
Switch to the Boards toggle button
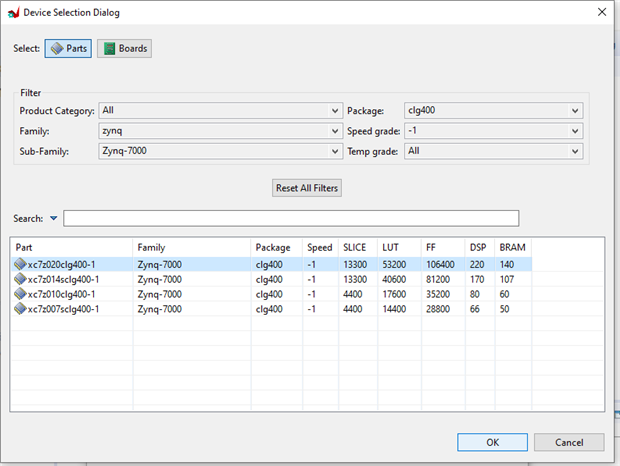point(124,48)
